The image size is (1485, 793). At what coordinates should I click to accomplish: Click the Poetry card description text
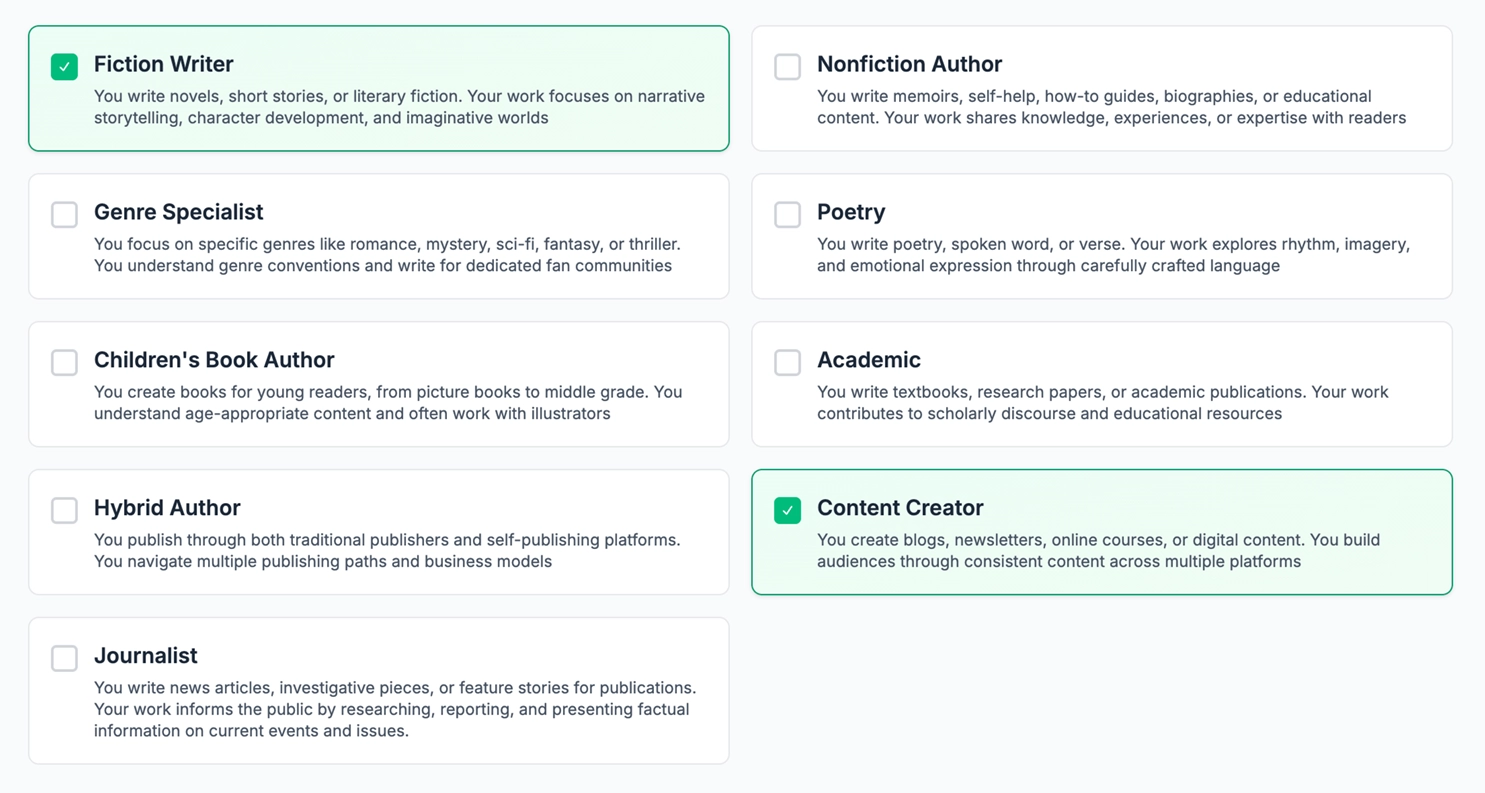[1112, 255]
